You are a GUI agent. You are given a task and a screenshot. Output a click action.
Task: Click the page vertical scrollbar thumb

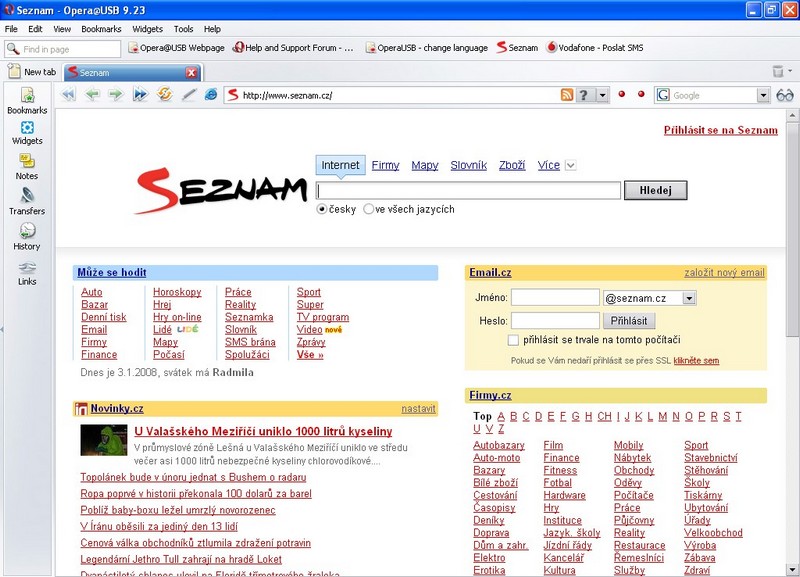click(x=792, y=230)
